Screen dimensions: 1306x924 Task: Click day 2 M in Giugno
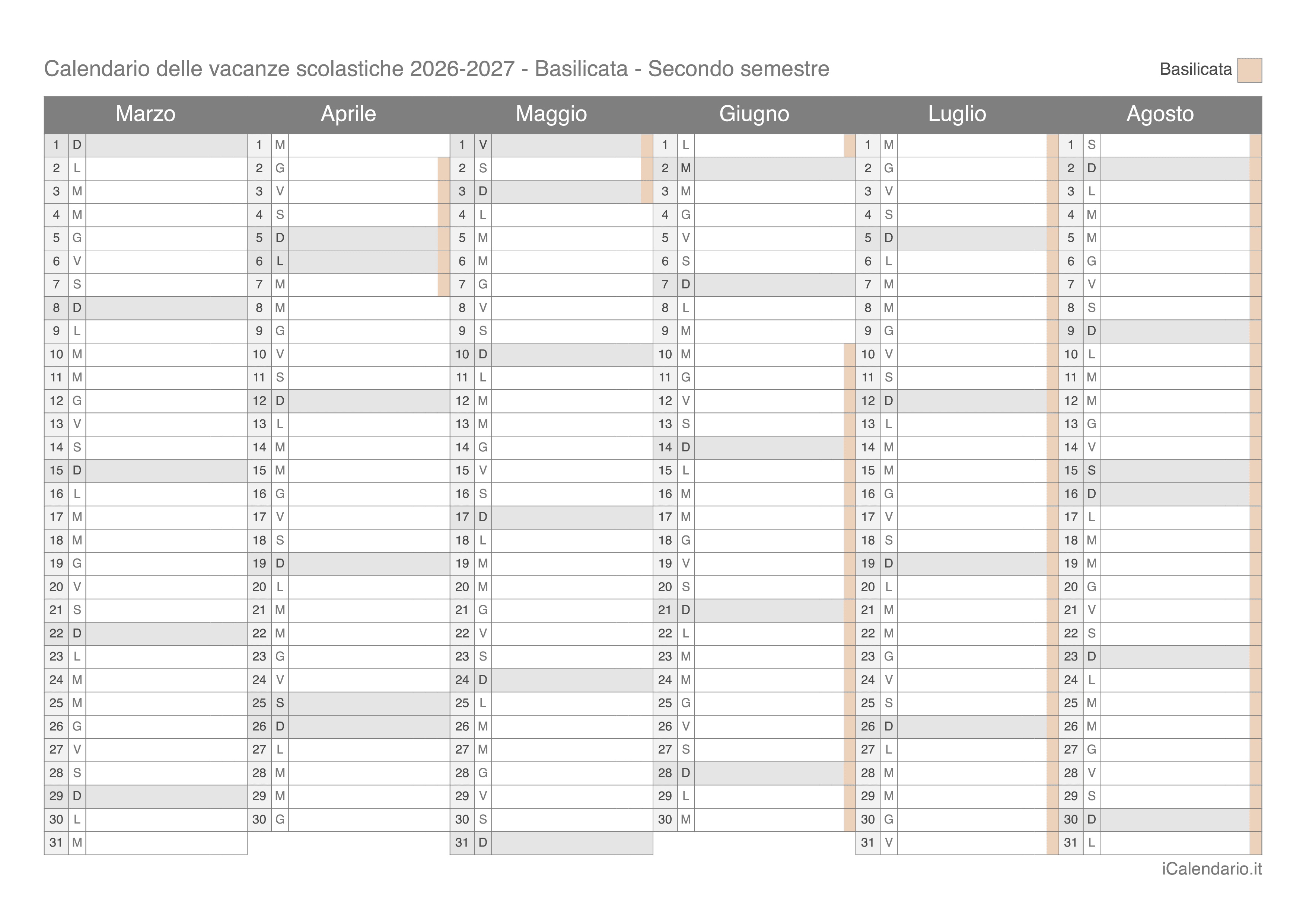pyautogui.click(x=754, y=169)
